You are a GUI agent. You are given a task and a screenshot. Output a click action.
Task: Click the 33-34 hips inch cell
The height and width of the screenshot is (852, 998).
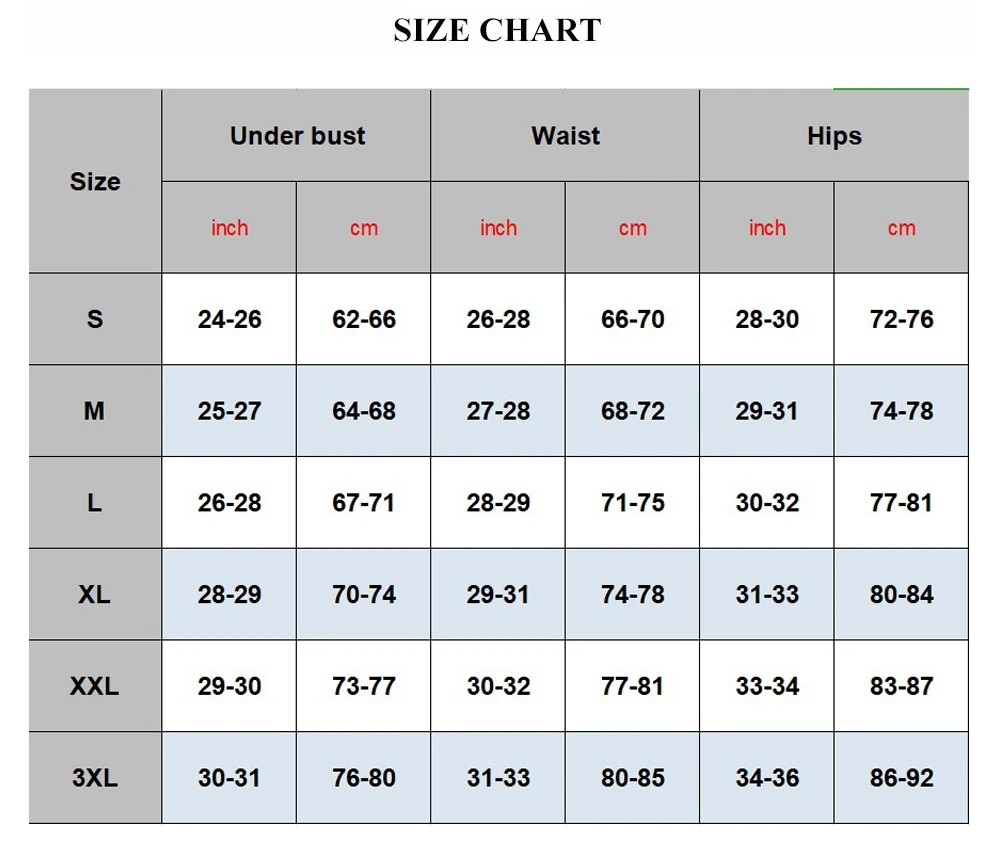click(767, 686)
